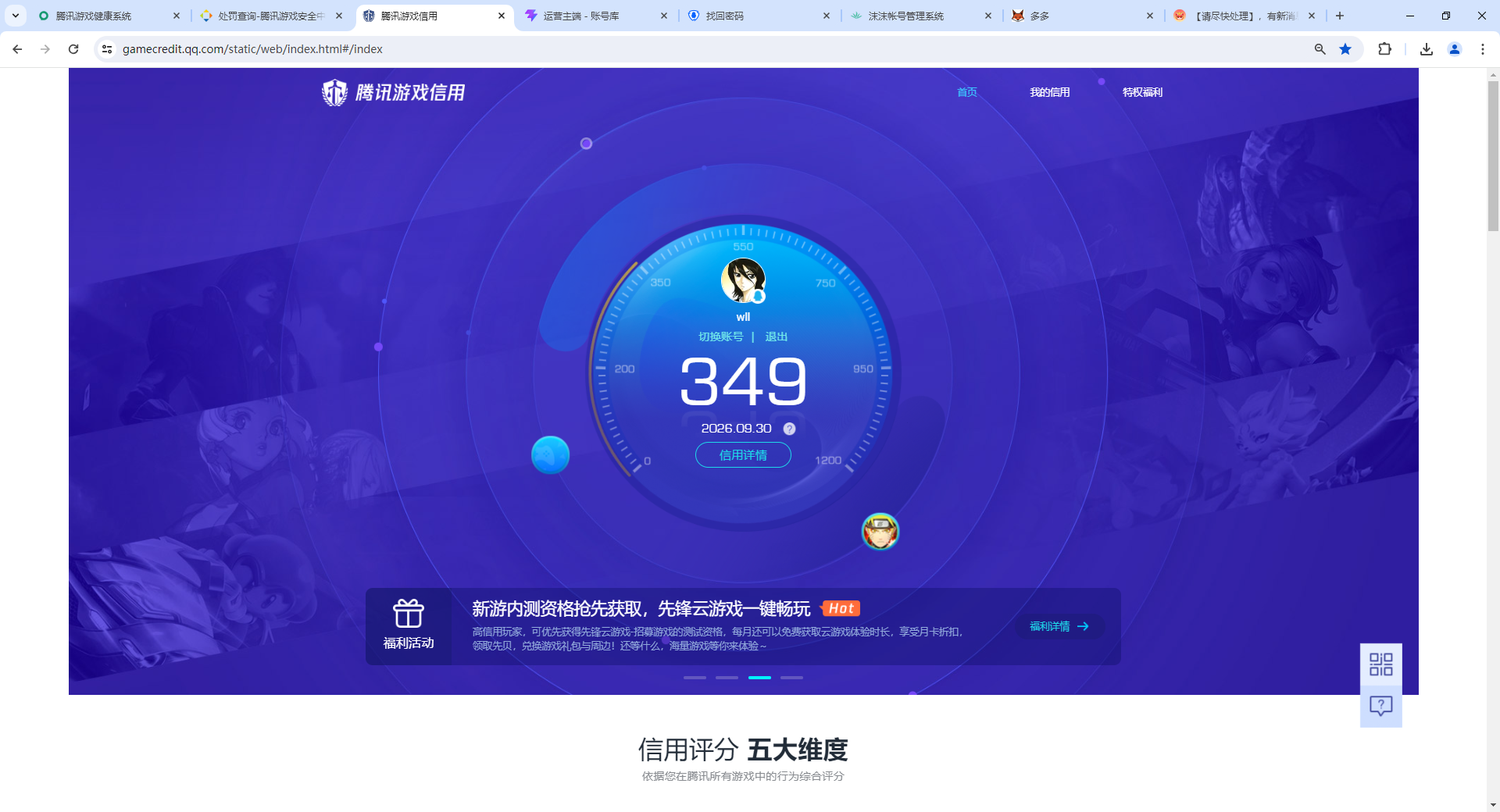Screen dimensions: 1500x812
Task: Open the 福利详情 link
Action: click(1059, 626)
